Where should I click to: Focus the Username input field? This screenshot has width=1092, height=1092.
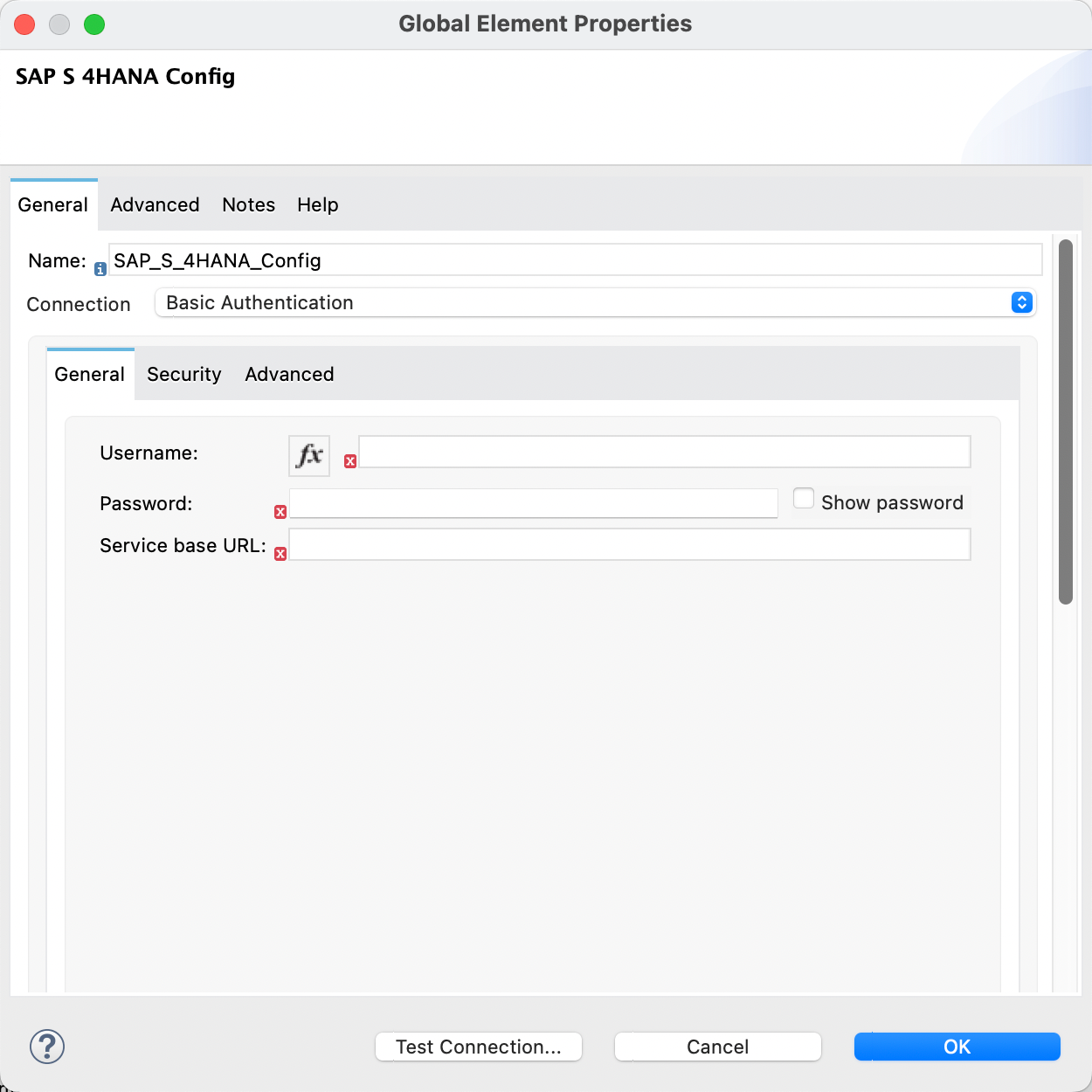pos(665,452)
